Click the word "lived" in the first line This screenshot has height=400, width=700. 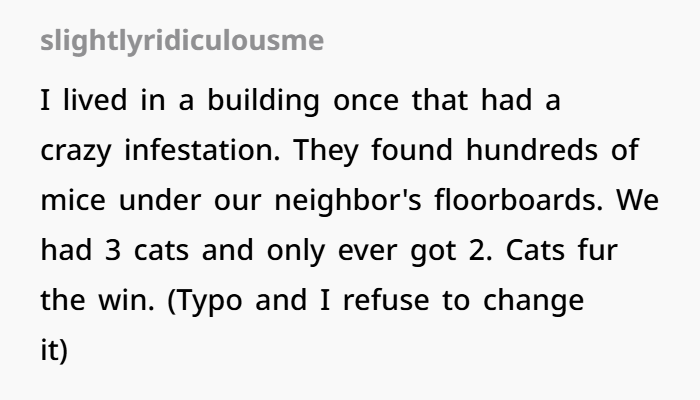coord(95,100)
